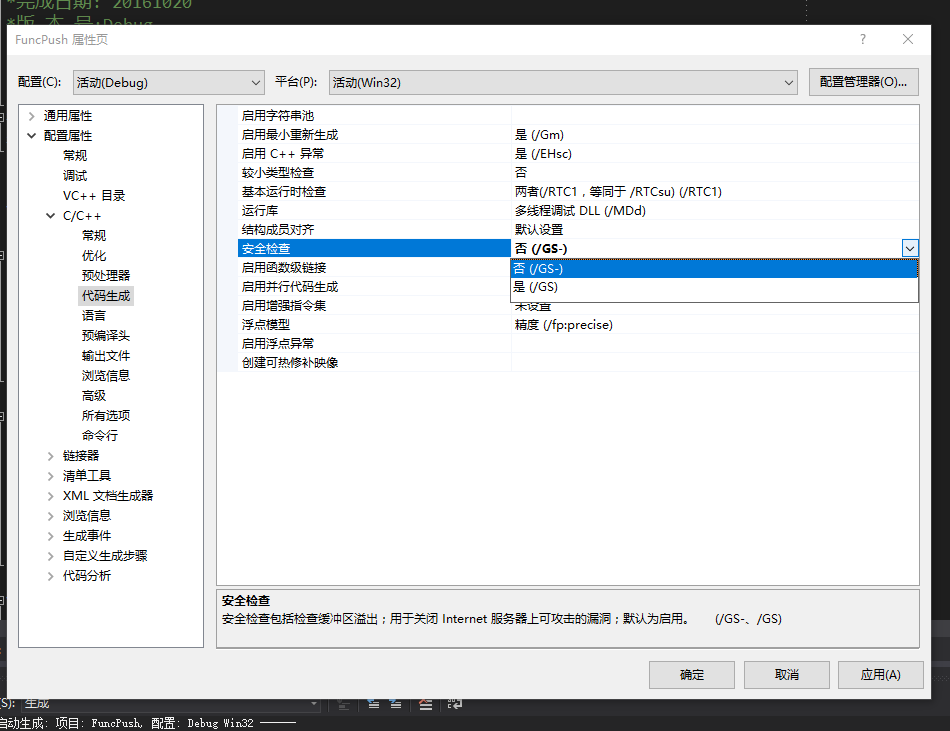Click the 应用(A) button
Image resolution: width=950 pixels, height=731 pixels.
[x=881, y=675]
